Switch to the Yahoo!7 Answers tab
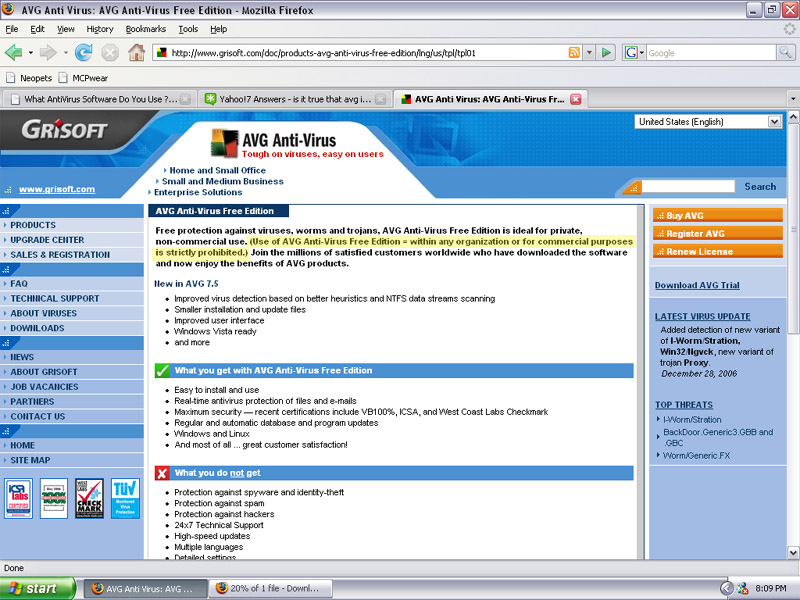The image size is (800, 600). [x=294, y=99]
